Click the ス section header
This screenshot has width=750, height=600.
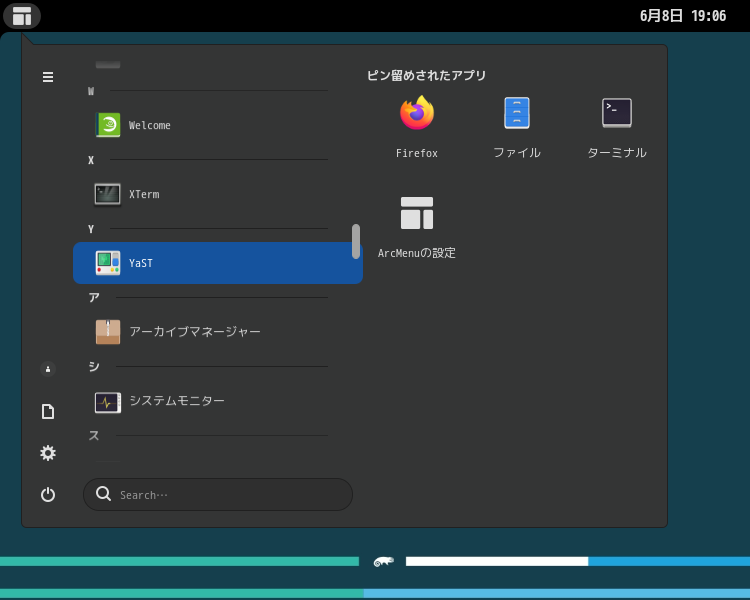coord(94,435)
